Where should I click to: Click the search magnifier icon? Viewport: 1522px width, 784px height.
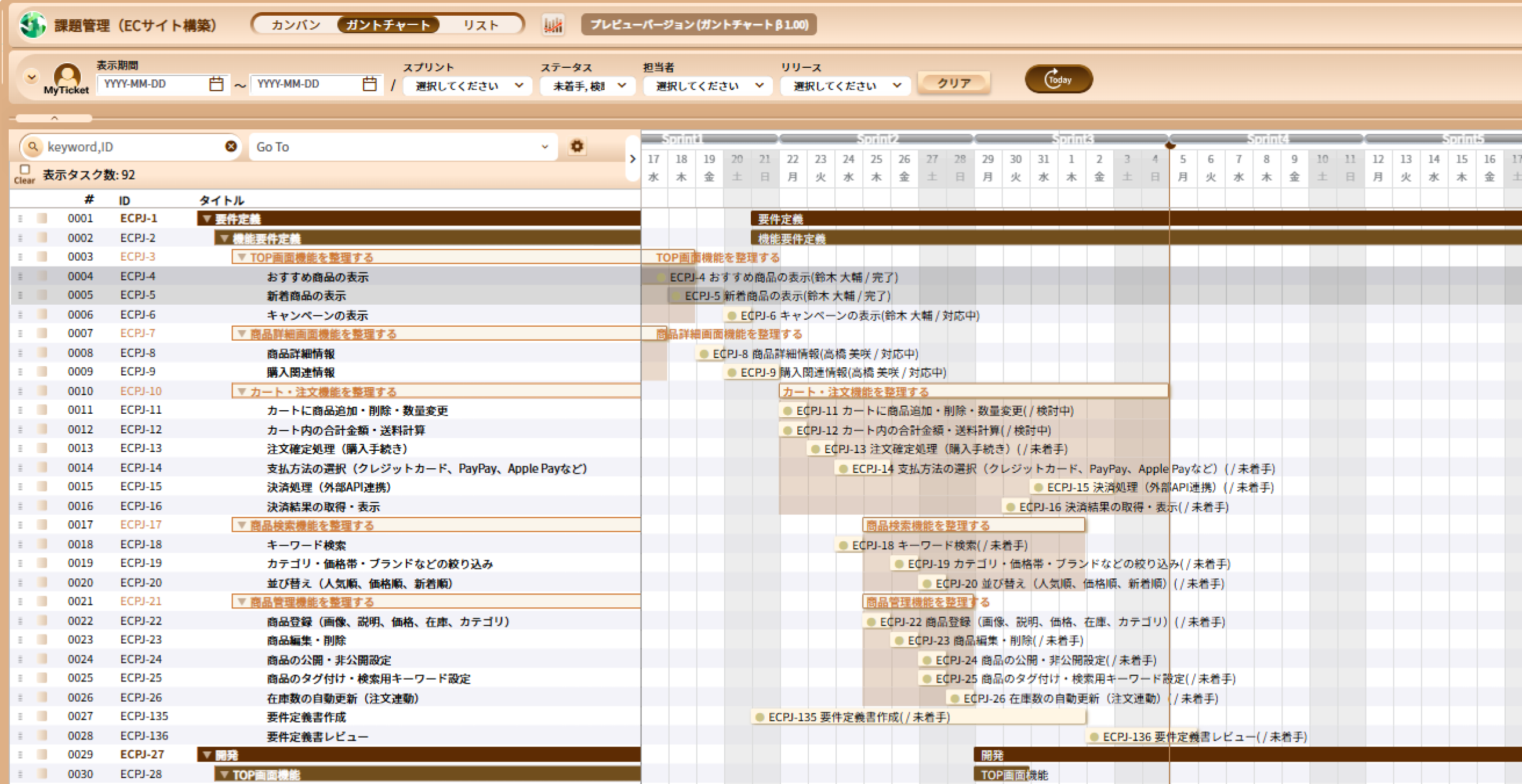click(x=33, y=147)
